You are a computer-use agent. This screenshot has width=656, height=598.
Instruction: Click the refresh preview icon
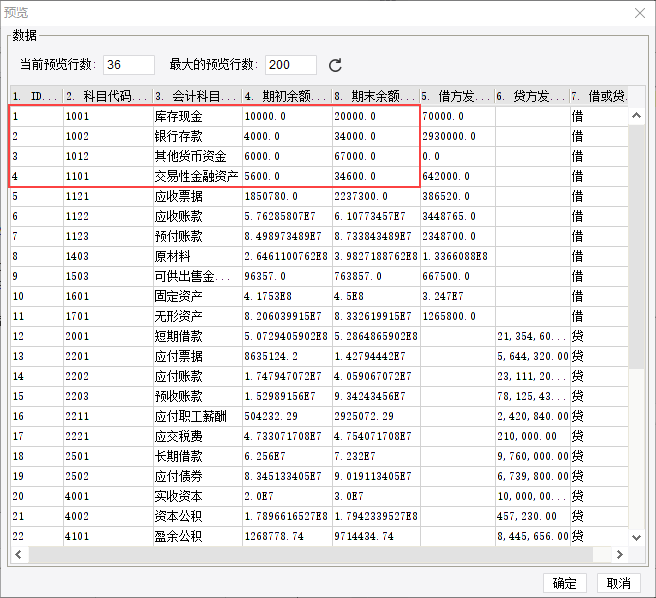(335, 65)
